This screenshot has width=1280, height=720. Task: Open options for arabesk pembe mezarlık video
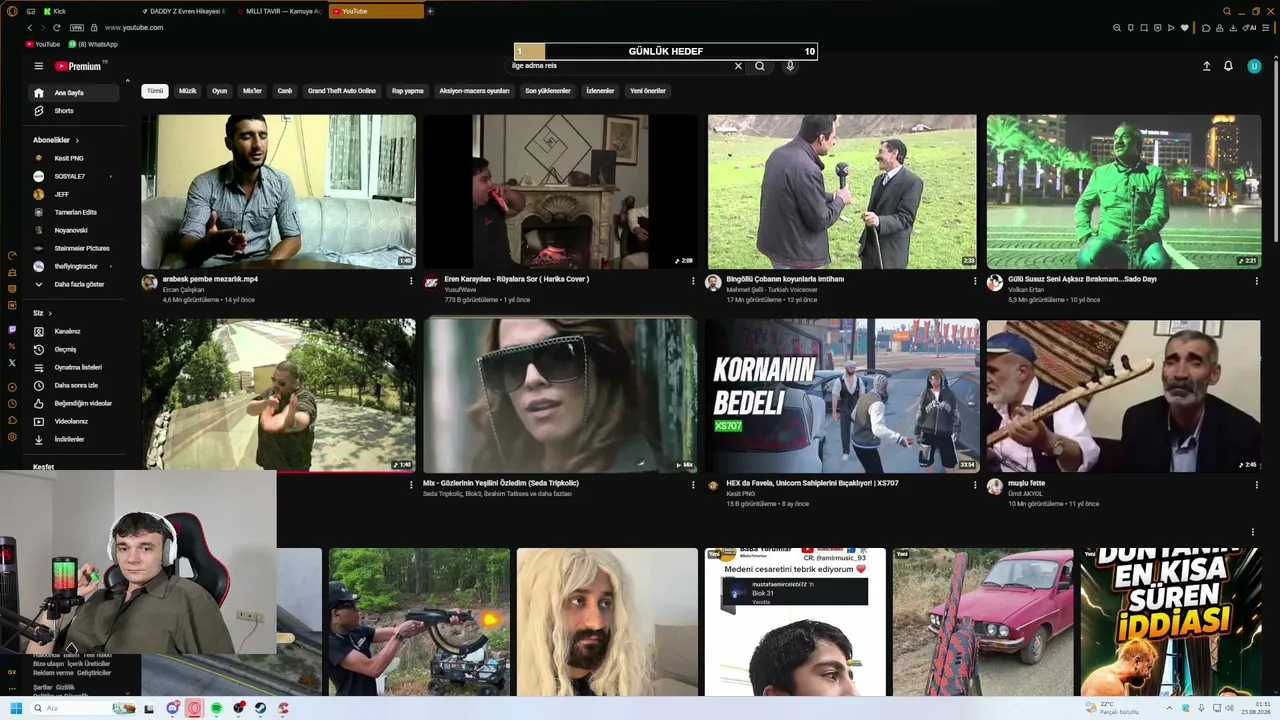(411, 281)
